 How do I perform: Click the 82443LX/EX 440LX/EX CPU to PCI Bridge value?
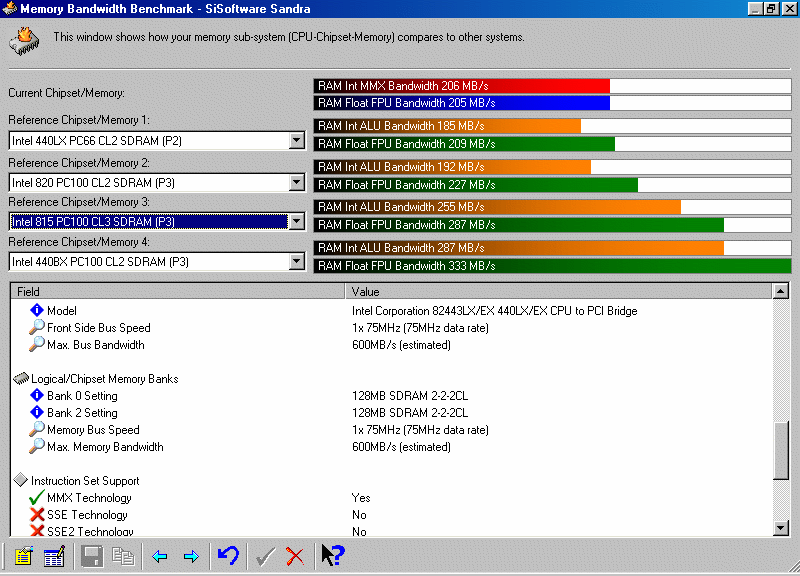[x=494, y=311]
